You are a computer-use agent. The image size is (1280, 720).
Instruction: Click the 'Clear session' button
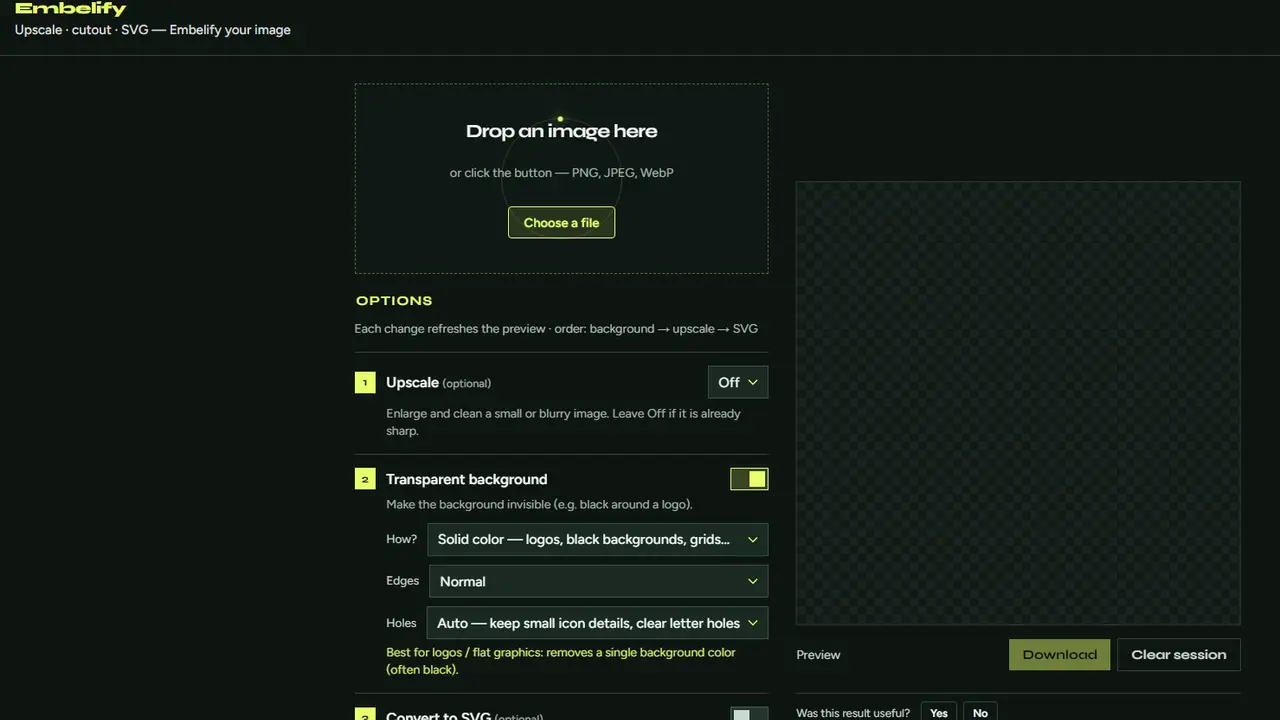pos(1178,655)
